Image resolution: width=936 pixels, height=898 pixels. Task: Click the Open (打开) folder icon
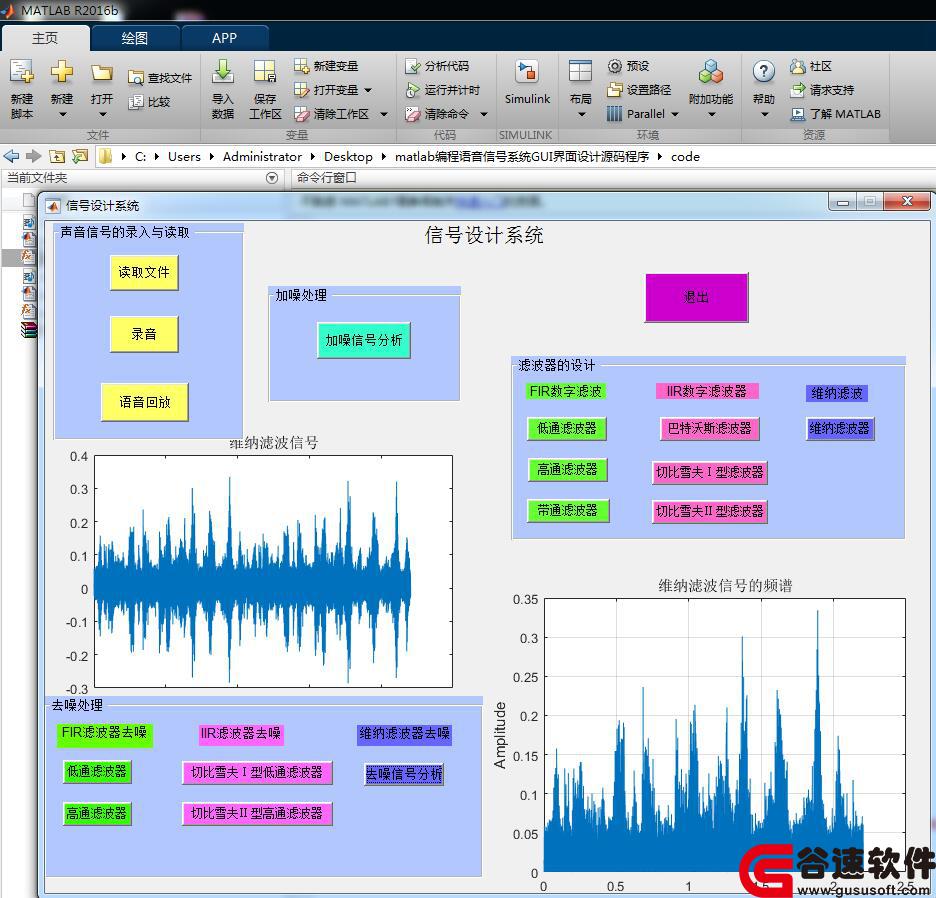point(101,72)
